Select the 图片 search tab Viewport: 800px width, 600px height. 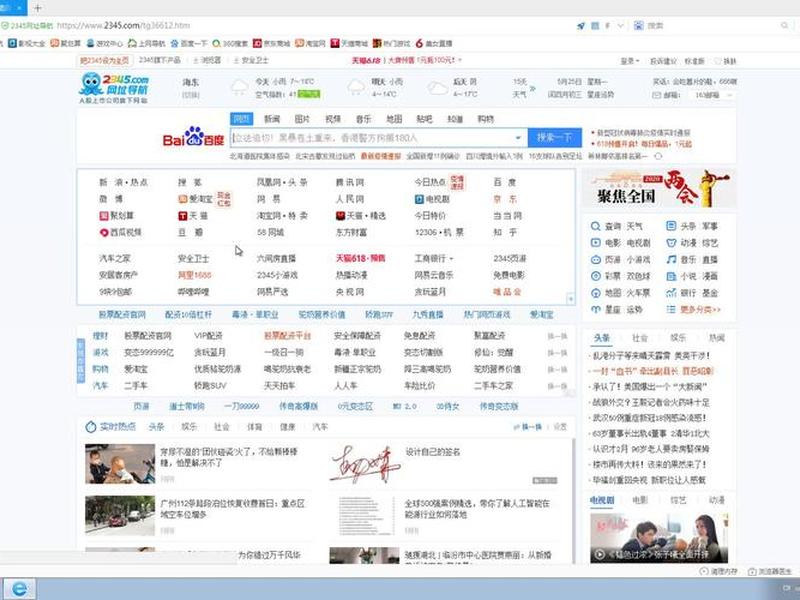302,119
